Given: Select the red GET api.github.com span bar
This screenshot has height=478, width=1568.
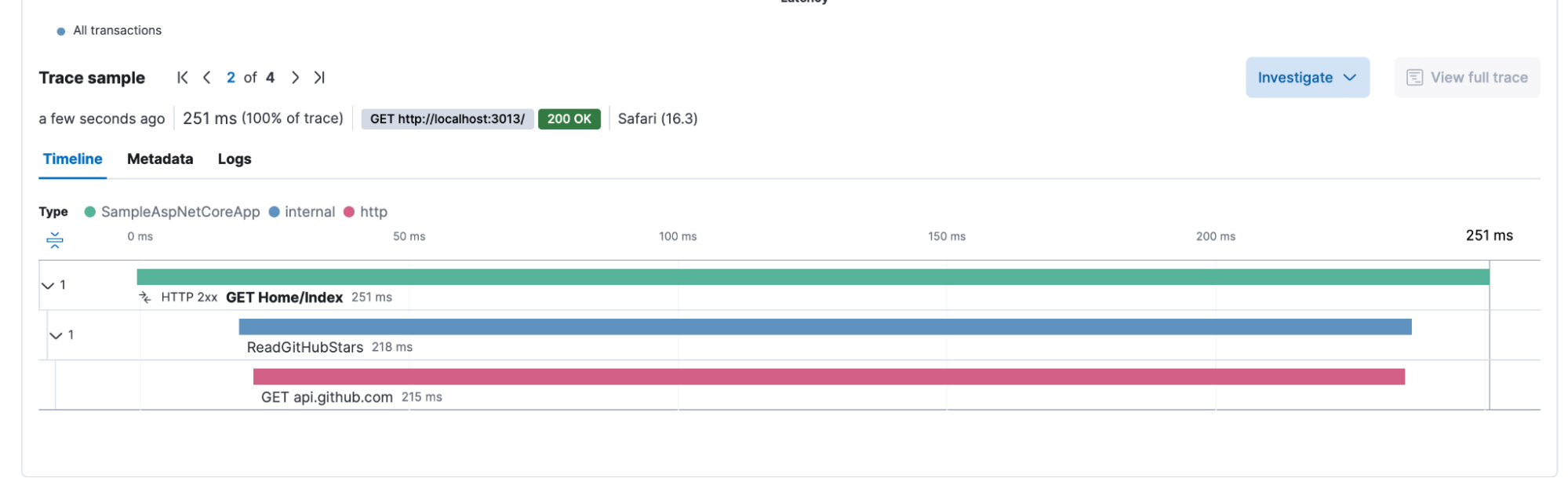Looking at the screenshot, I should [x=828, y=377].
